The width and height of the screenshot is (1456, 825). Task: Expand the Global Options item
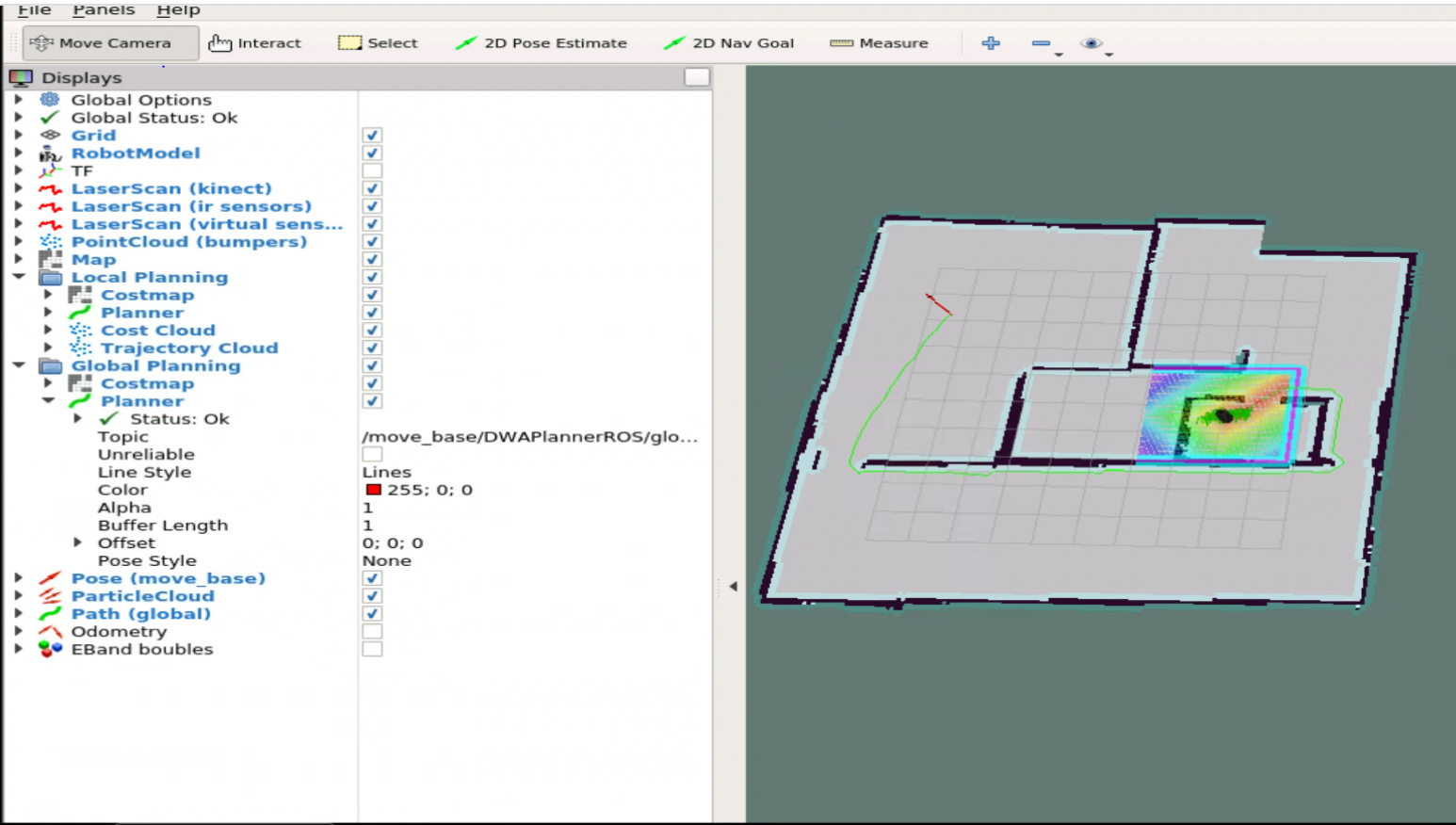point(20,100)
